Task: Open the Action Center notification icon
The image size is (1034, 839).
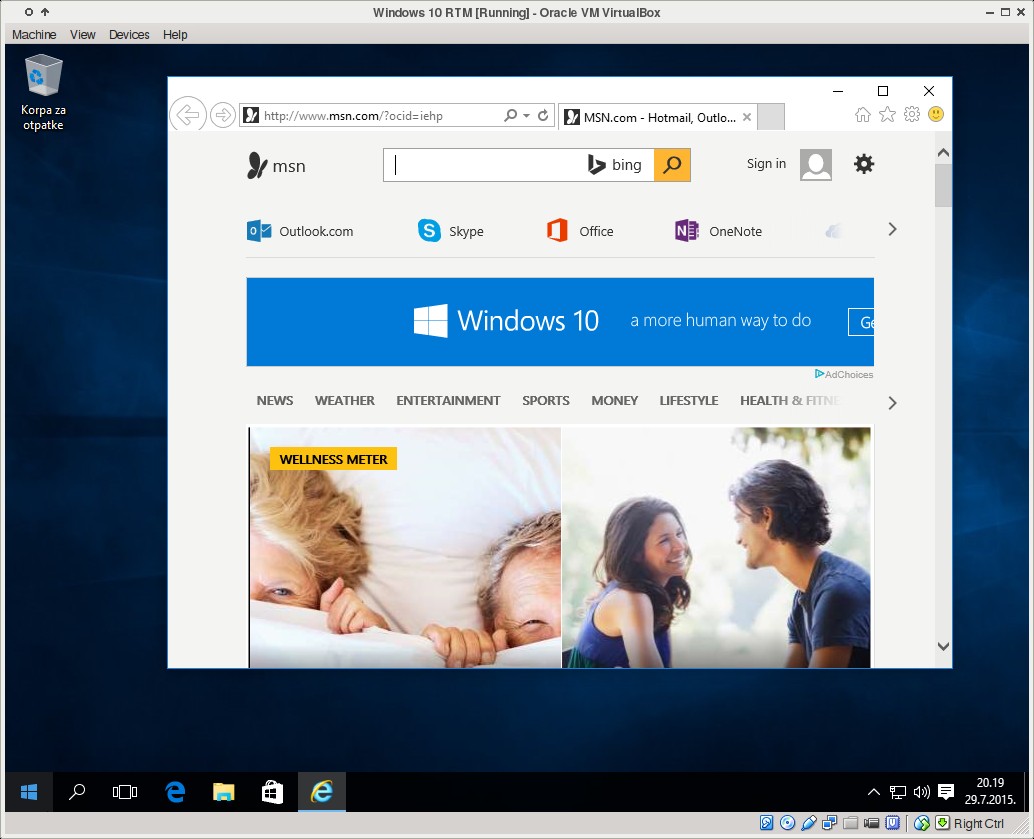Action: pos(946,792)
